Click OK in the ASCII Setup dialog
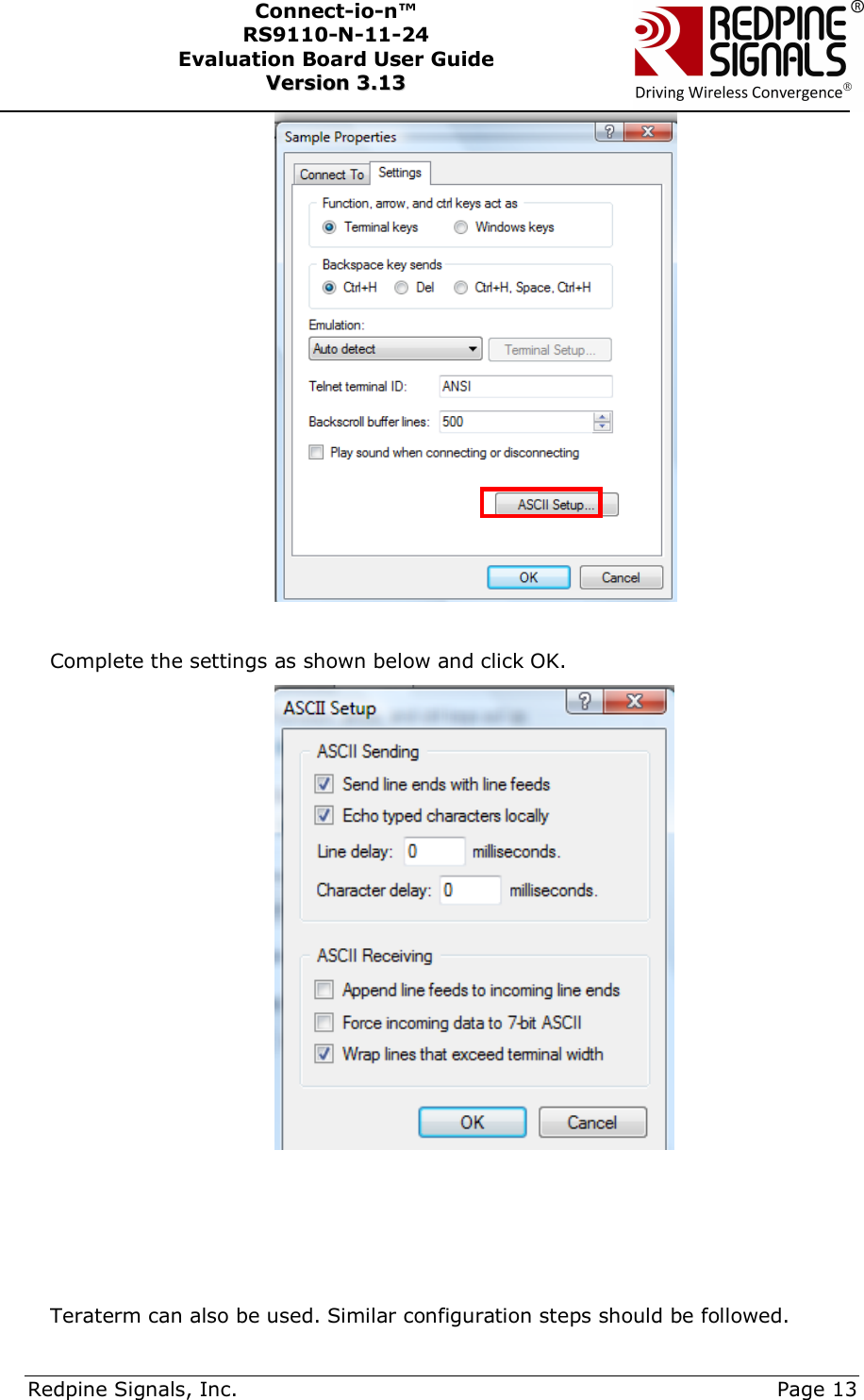Viewport: 864px width, 1400px height. 473,1123
